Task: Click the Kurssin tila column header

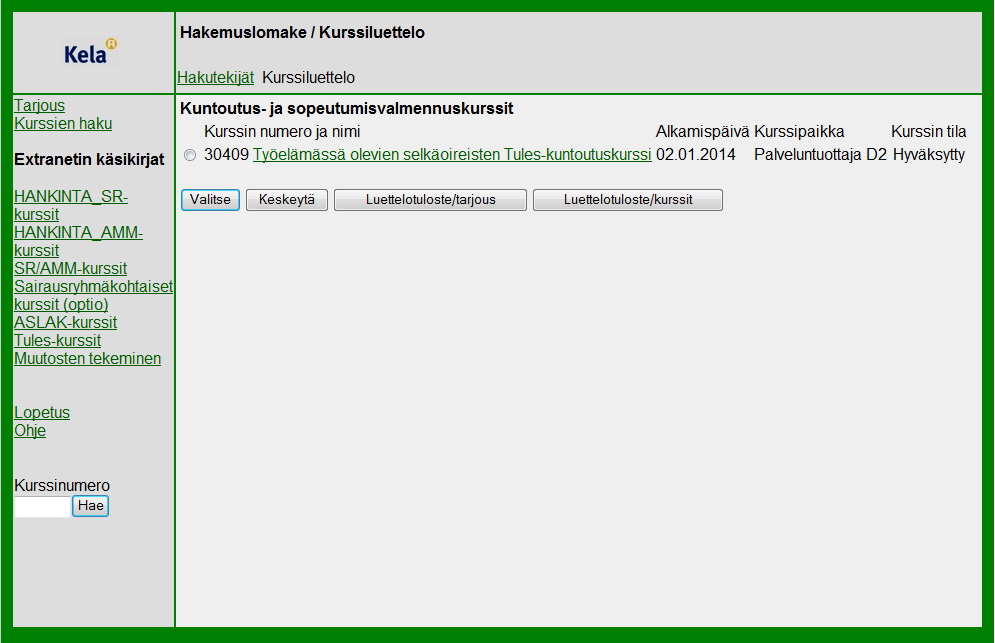Action: tap(928, 131)
